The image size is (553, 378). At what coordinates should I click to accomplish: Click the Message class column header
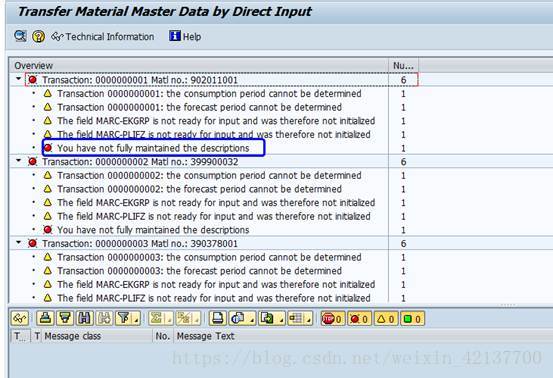tap(97, 336)
